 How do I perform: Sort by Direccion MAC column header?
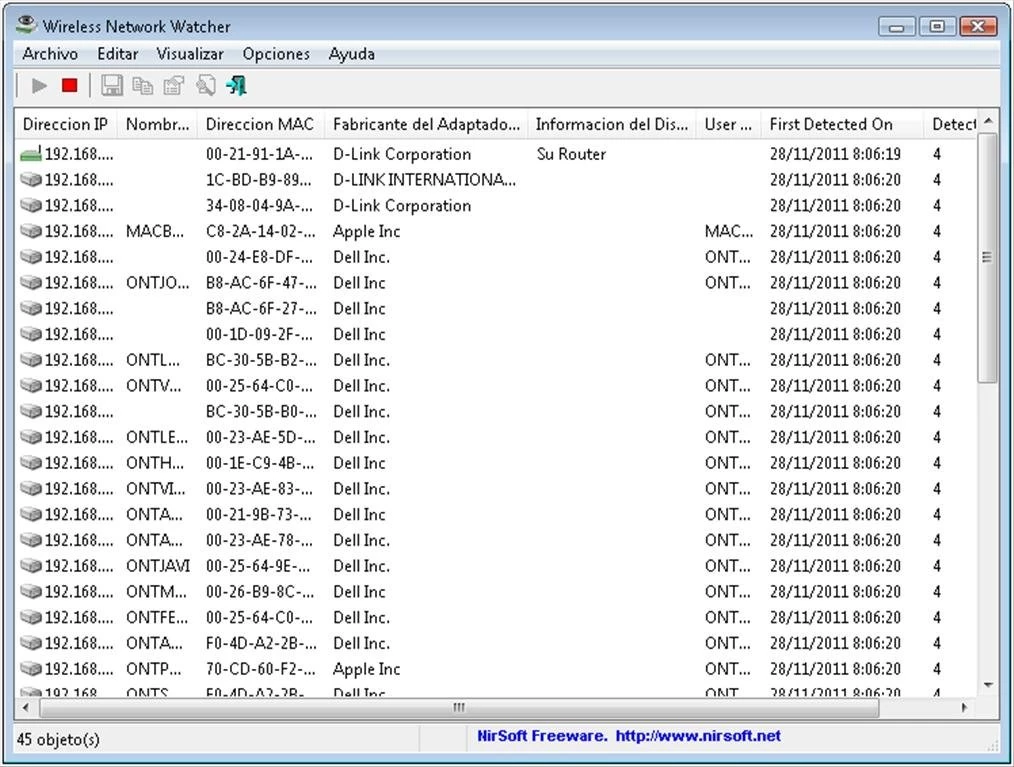click(x=260, y=125)
